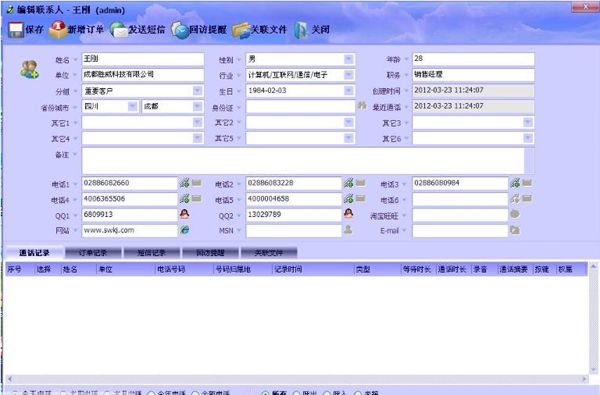Screen dimensions: 600x395
Task: Select the 全部电话 radio button
Action: pos(195,393)
